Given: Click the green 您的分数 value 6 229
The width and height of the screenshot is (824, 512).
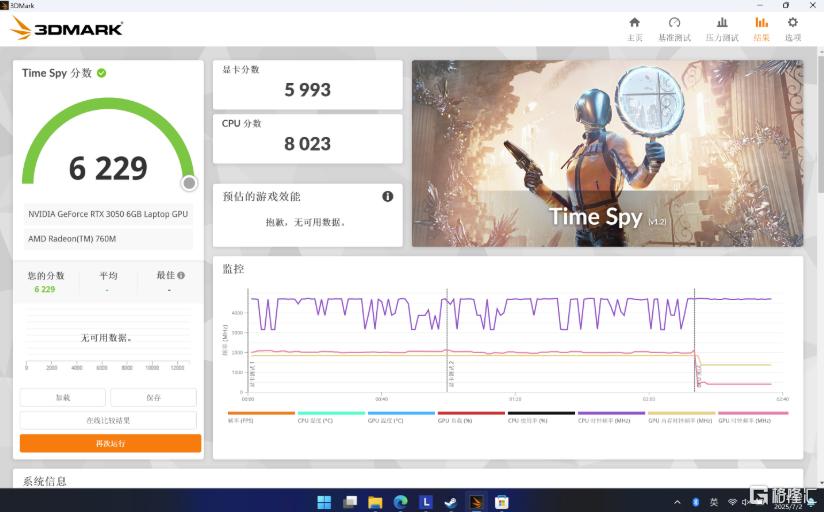Looking at the screenshot, I should point(45,289).
